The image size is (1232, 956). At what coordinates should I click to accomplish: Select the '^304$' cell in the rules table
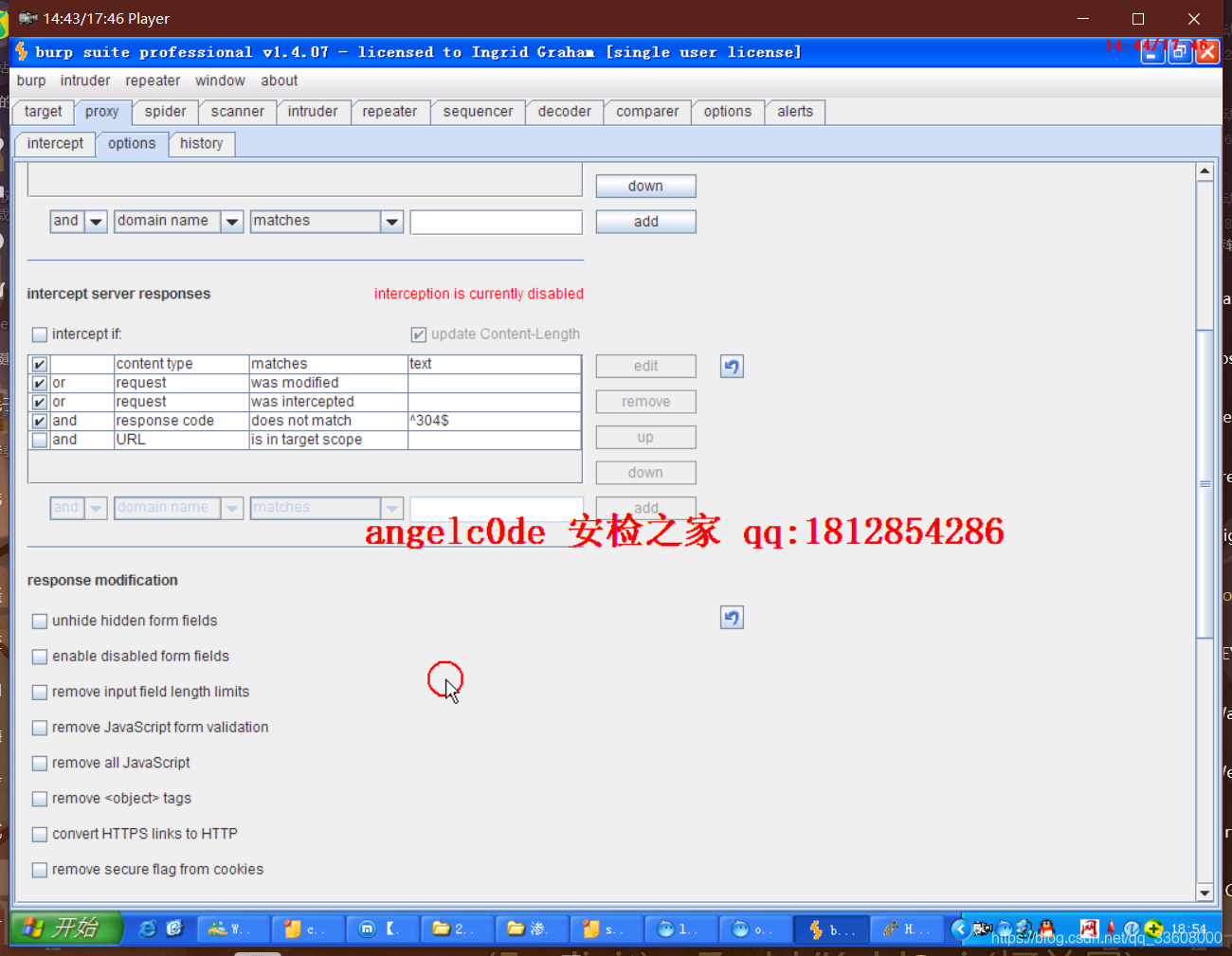pos(494,421)
